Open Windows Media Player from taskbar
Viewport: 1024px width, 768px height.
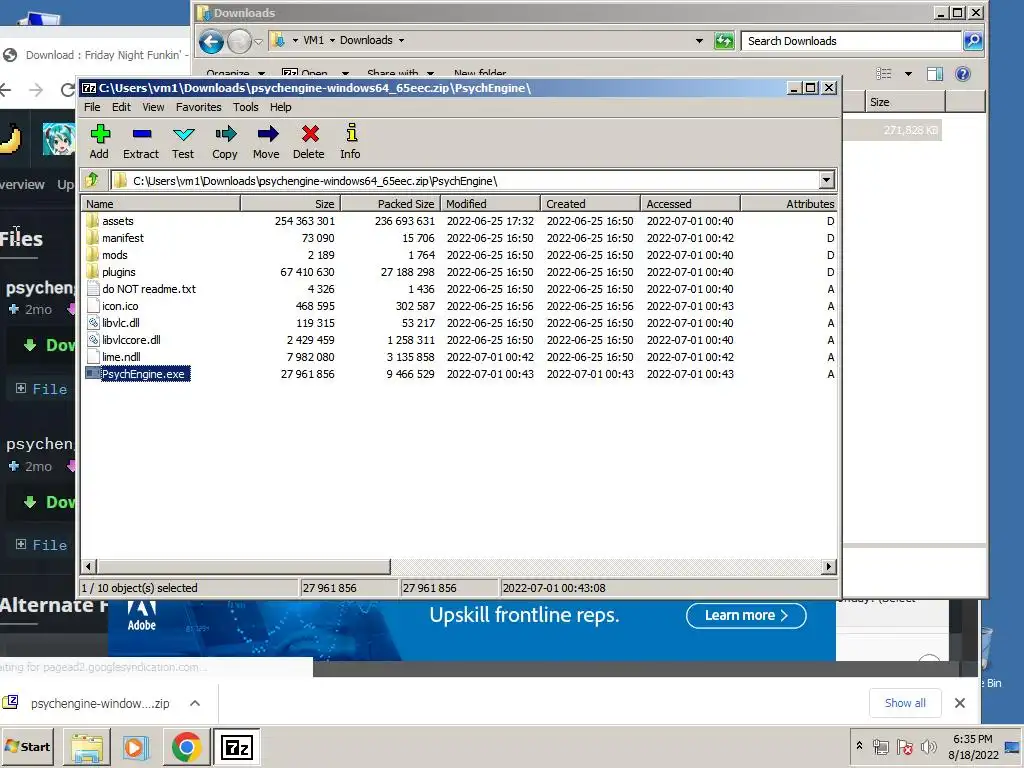click(136, 748)
